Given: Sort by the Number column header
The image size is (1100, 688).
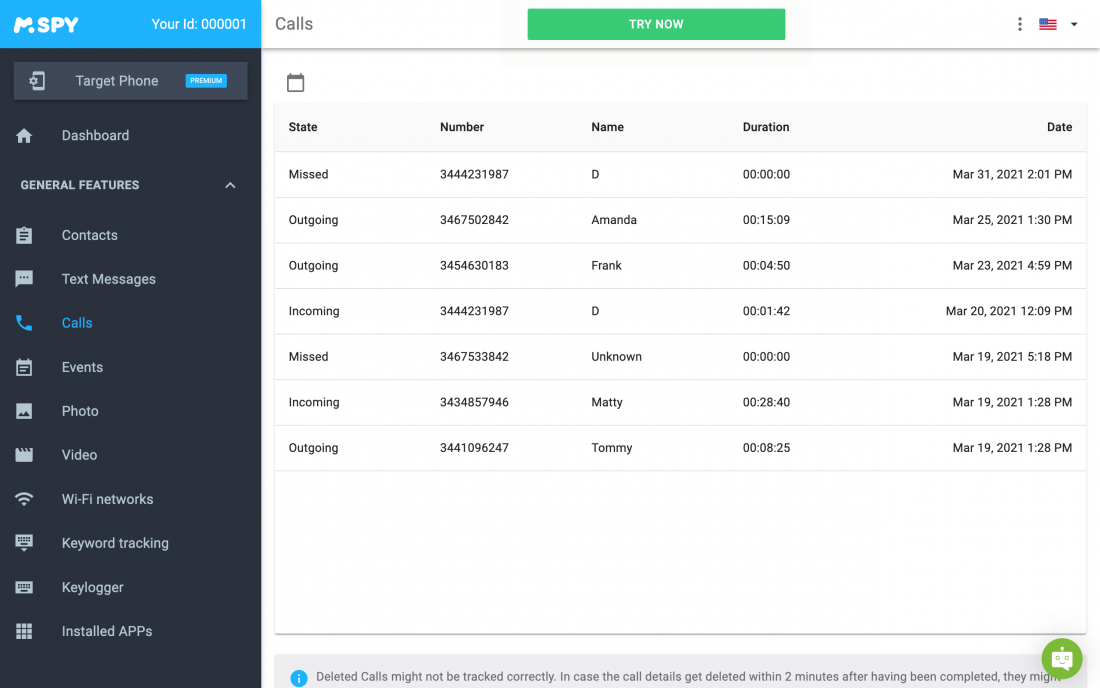Looking at the screenshot, I should coord(462,127).
